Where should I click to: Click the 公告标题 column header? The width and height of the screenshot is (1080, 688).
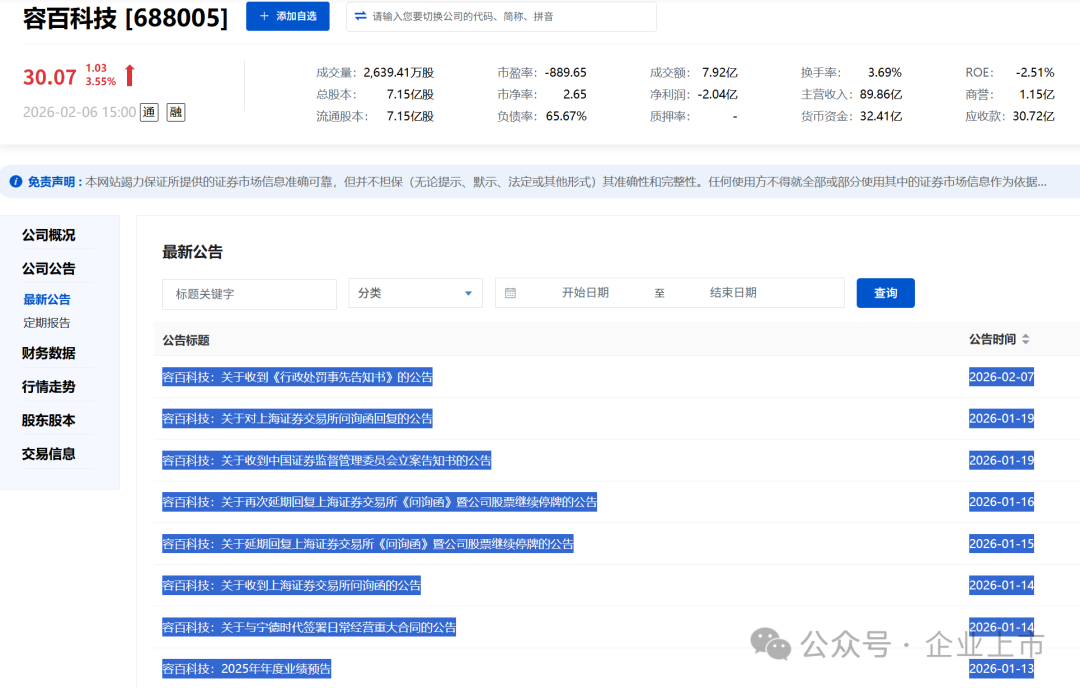[x=186, y=340]
